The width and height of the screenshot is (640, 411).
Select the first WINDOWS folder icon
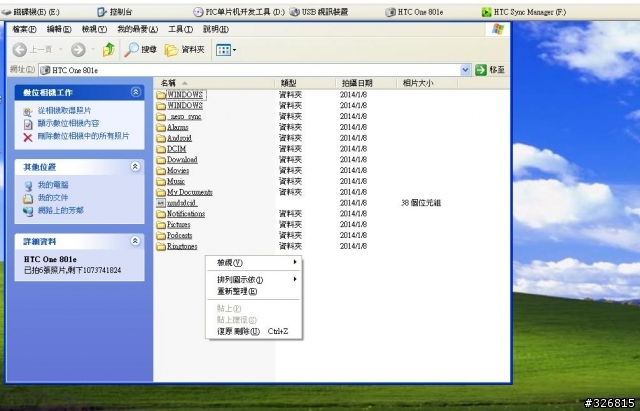point(161,95)
